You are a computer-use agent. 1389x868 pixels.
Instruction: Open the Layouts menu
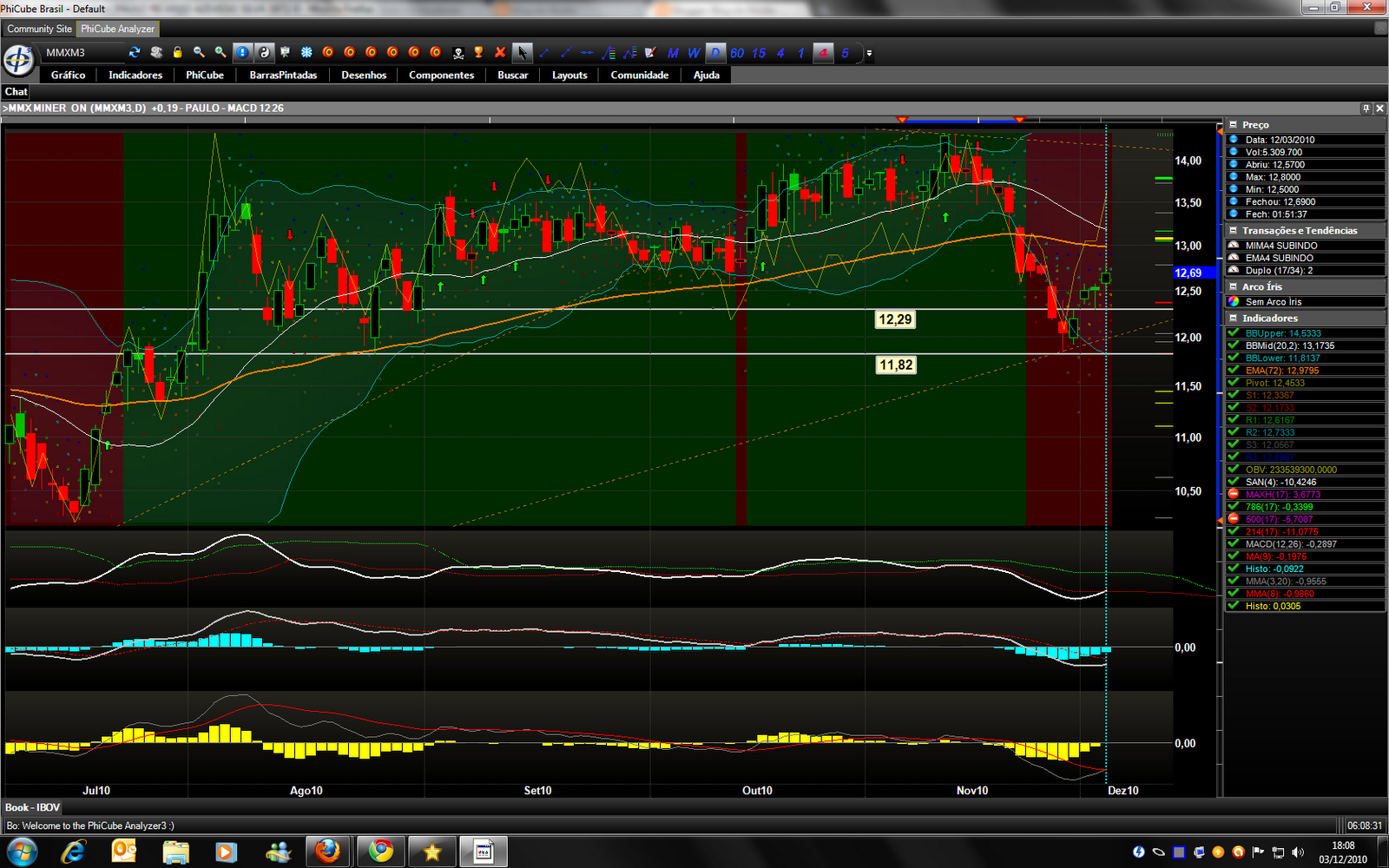pos(569,76)
